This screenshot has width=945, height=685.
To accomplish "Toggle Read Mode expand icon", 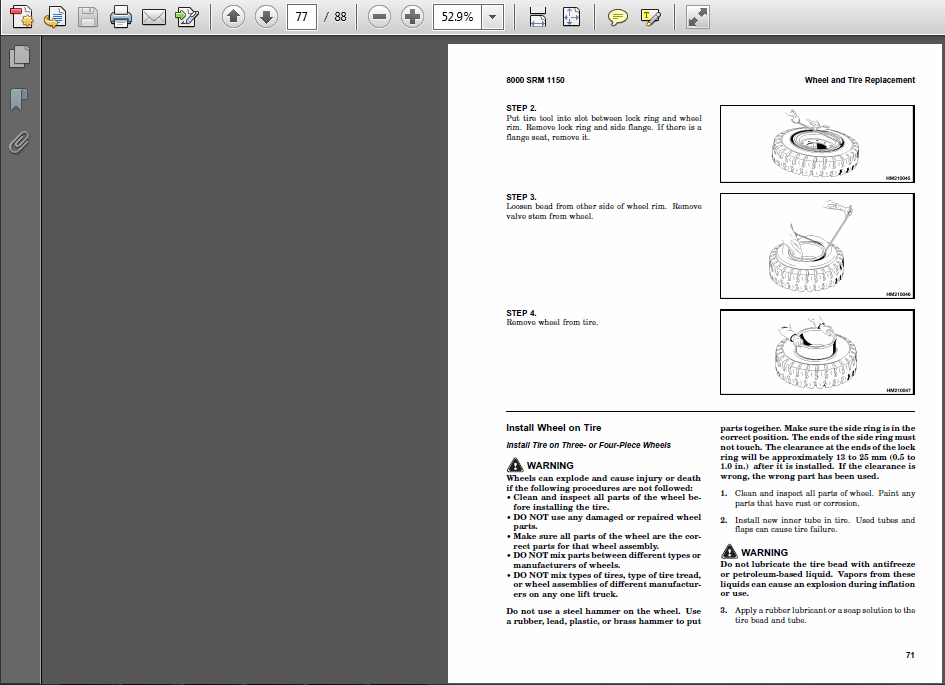I will pyautogui.click(x=697, y=17).
